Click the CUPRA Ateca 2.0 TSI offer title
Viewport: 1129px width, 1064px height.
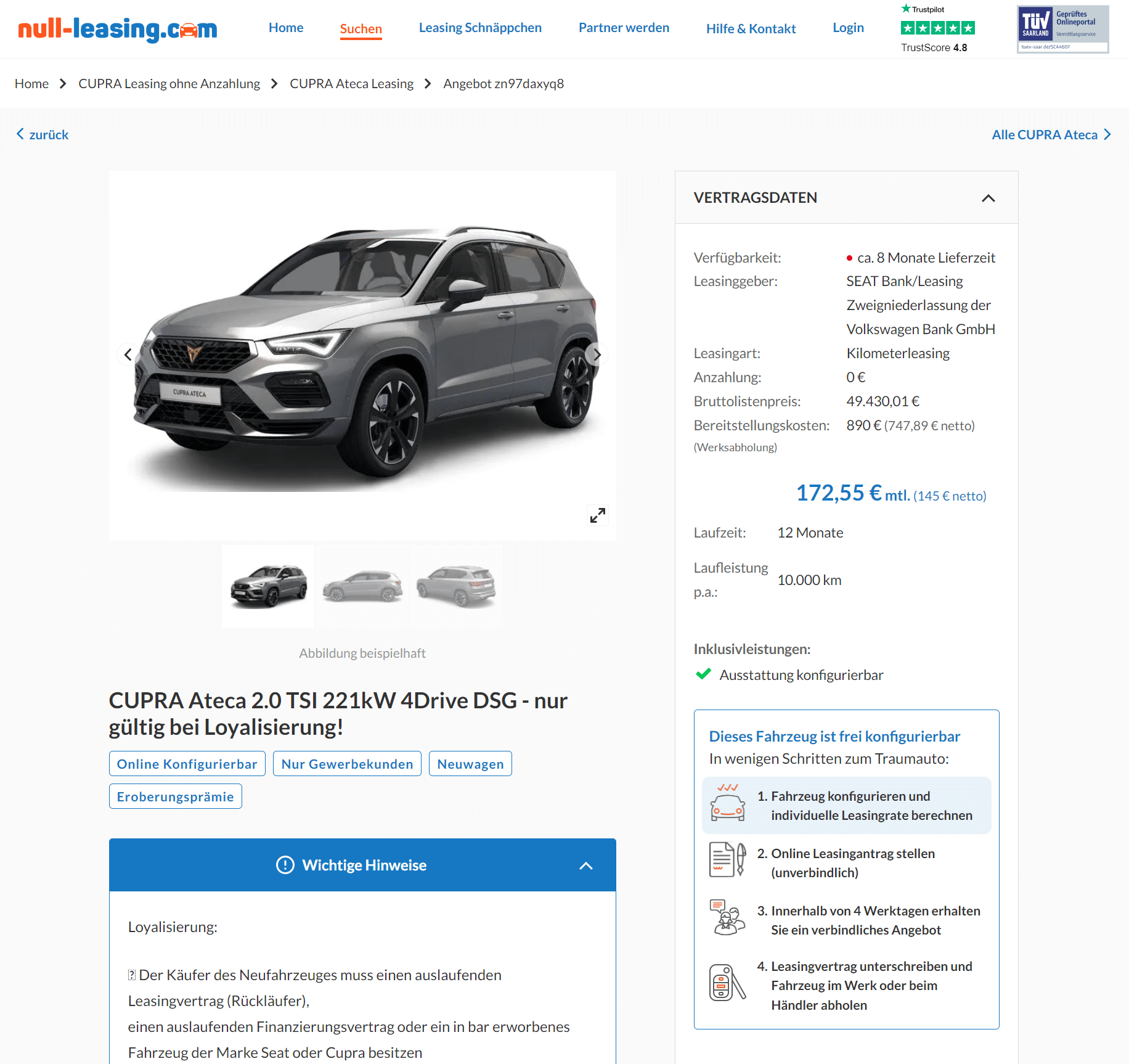(x=338, y=714)
